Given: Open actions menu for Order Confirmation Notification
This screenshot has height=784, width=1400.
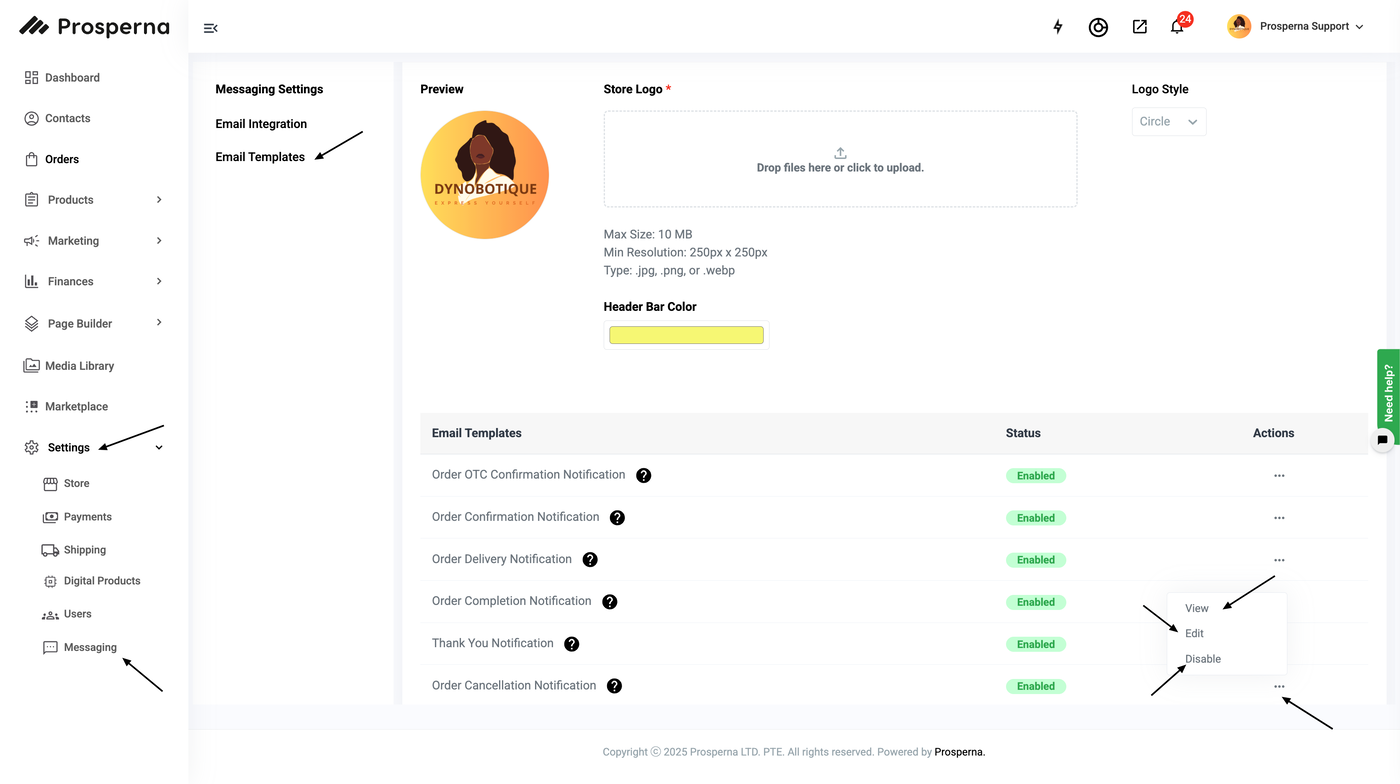Looking at the screenshot, I should coord(1279,518).
